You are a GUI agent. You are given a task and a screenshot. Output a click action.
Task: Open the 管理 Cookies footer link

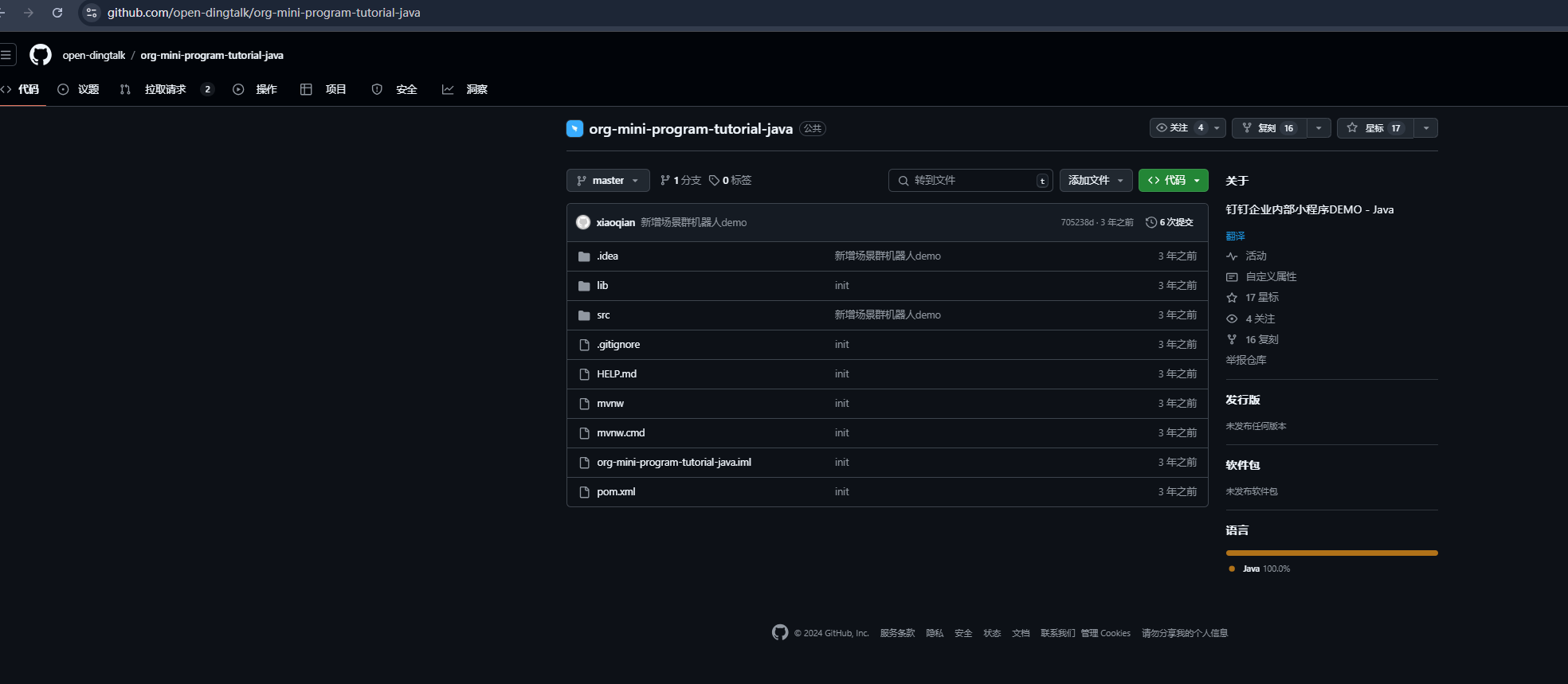tap(1106, 633)
